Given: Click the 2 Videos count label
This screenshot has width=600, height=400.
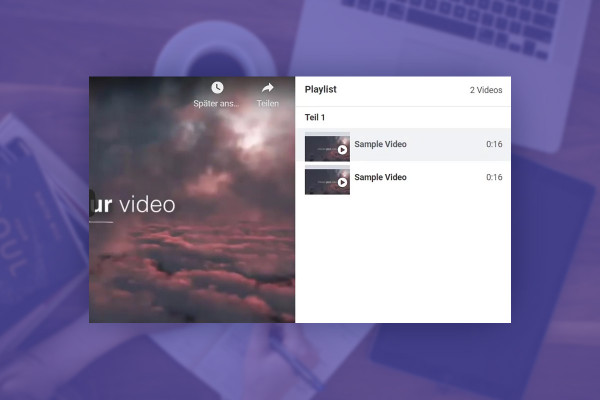Looking at the screenshot, I should pyautogui.click(x=486, y=90).
